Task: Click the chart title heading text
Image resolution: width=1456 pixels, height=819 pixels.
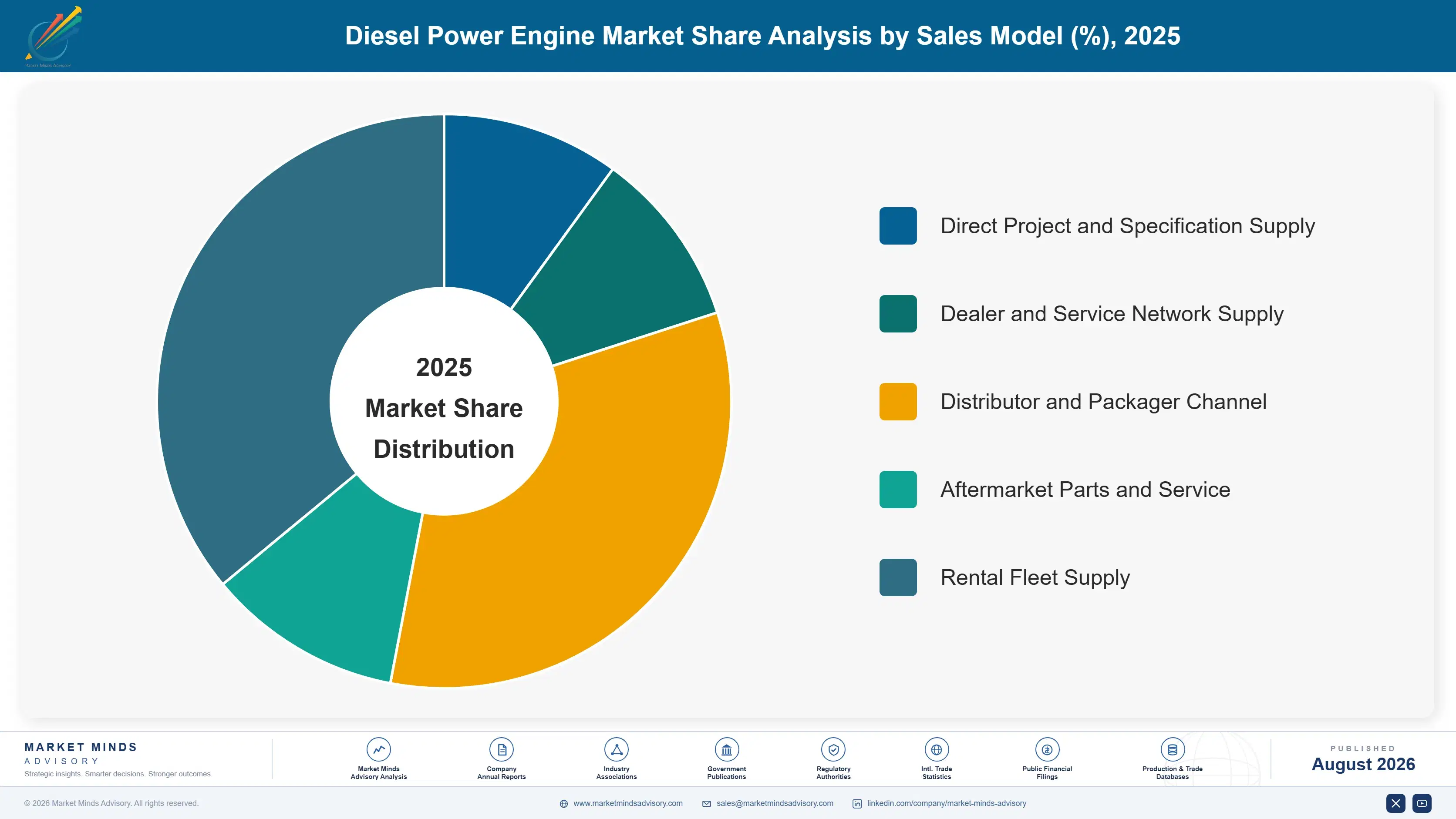Action: tap(762, 36)
